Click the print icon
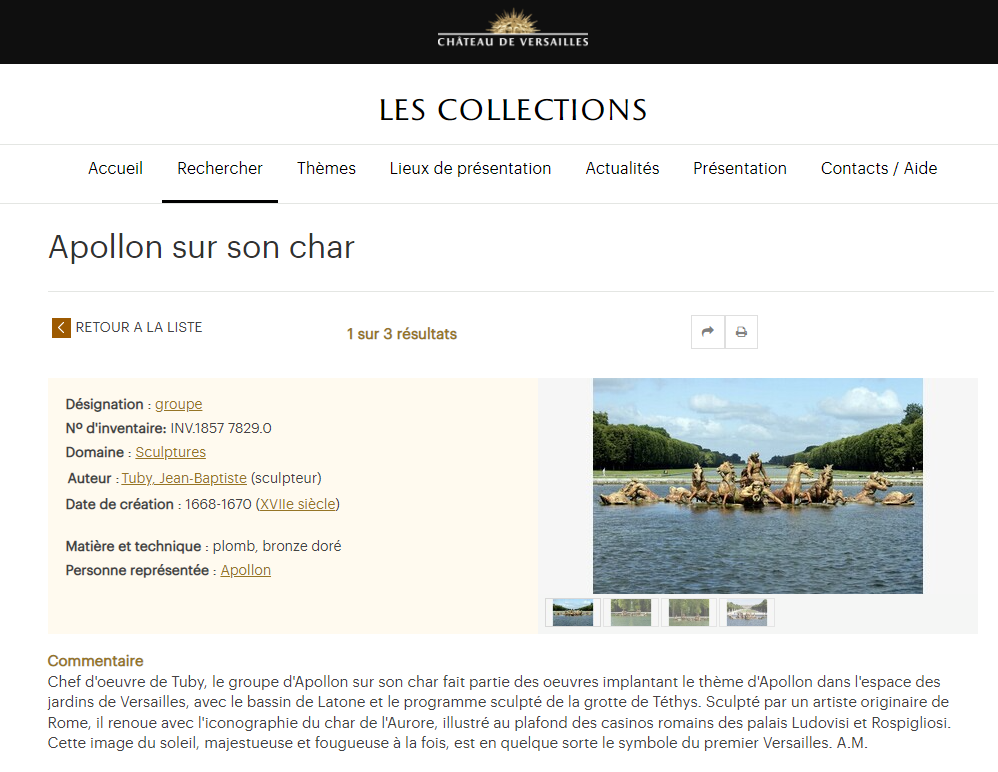This screenshot has height=772, width=998. click(741, 332)
